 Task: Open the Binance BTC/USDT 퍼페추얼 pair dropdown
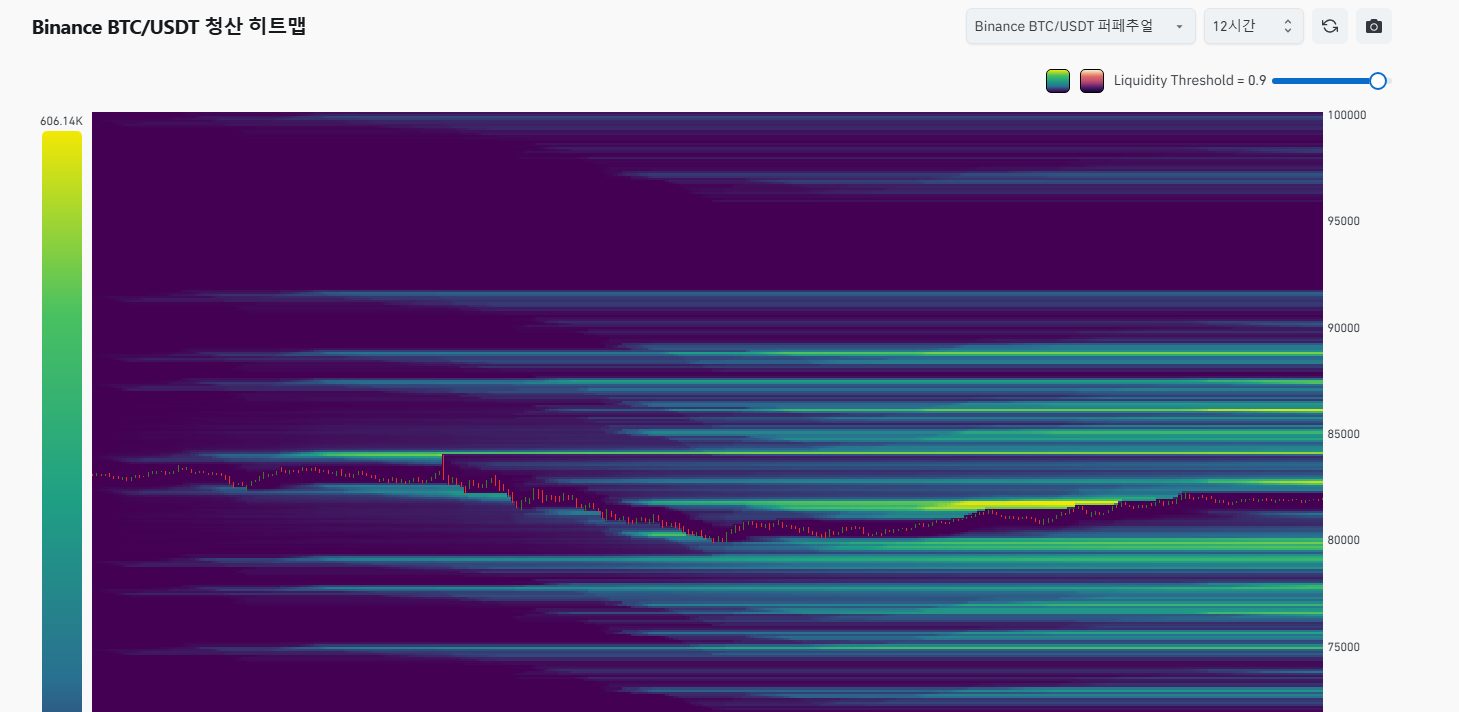1080,27
